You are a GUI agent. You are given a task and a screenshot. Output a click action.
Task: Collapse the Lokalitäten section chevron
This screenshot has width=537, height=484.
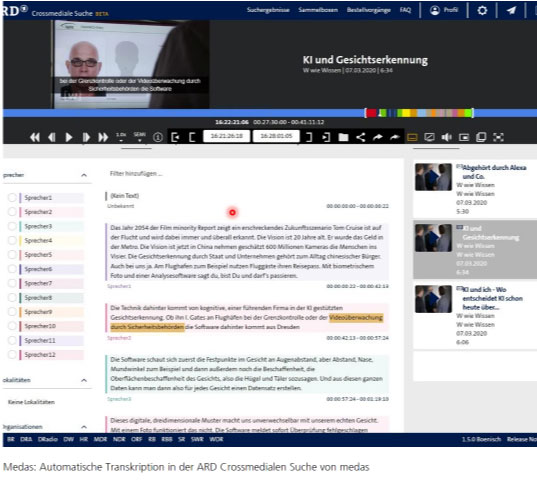tap(84, 380)
